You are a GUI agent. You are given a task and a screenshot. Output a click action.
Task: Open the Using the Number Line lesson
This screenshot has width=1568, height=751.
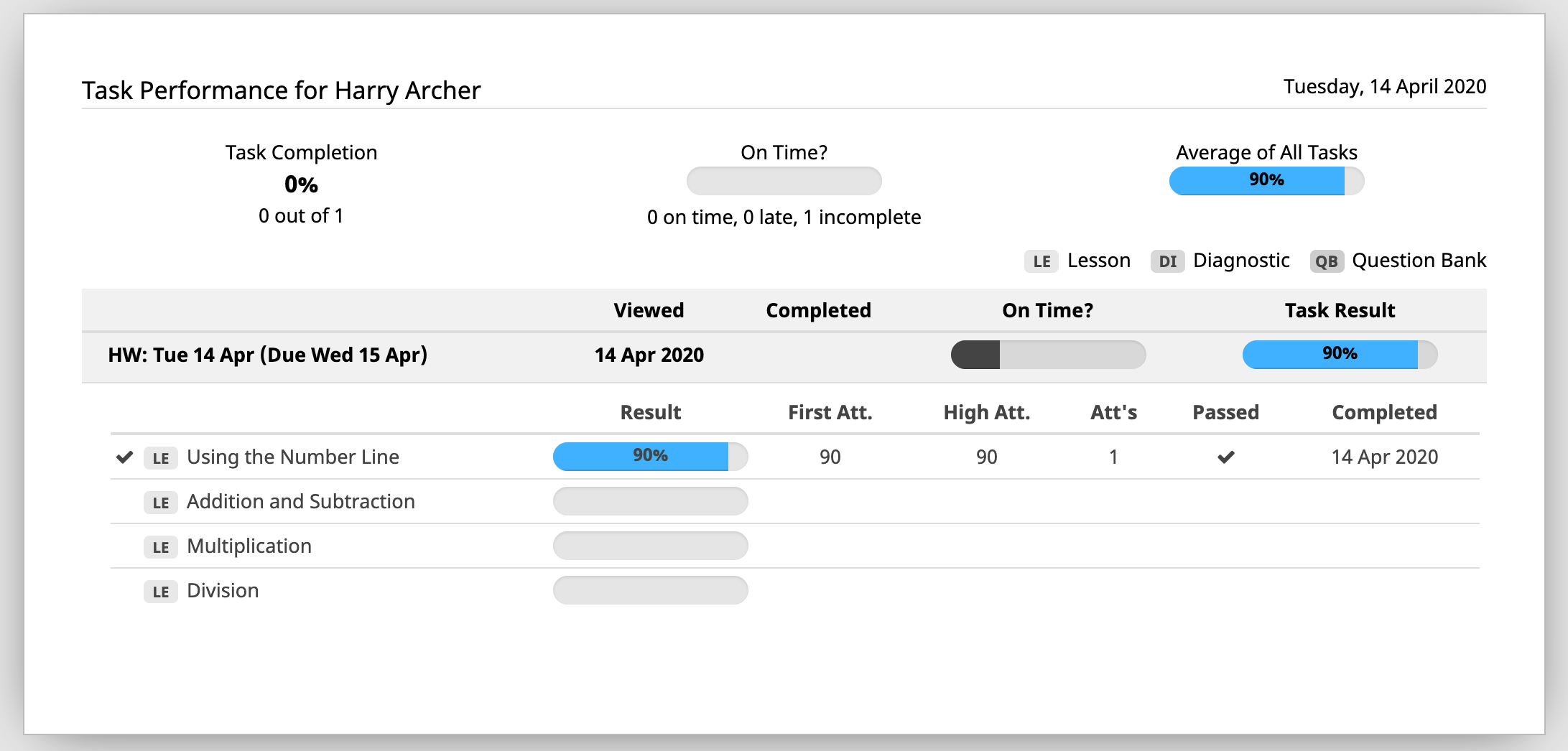point(292,457)
